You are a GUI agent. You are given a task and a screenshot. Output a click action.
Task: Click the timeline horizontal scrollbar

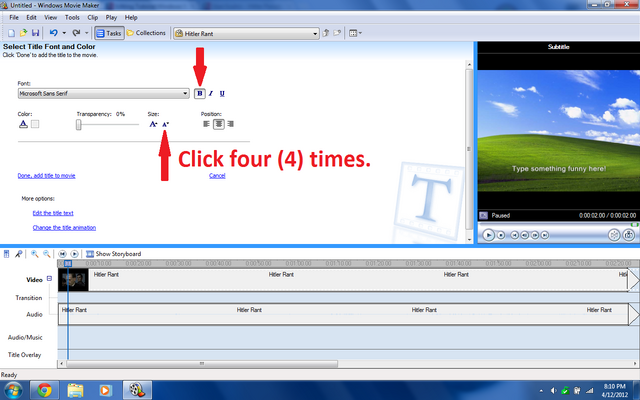pos(202,363)
